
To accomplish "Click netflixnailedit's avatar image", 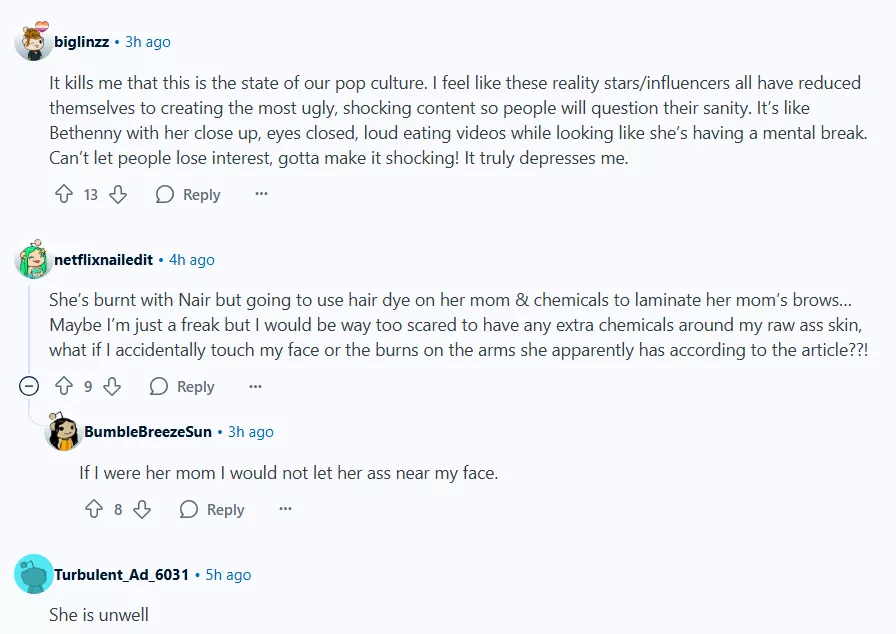I will click(33, 260).
